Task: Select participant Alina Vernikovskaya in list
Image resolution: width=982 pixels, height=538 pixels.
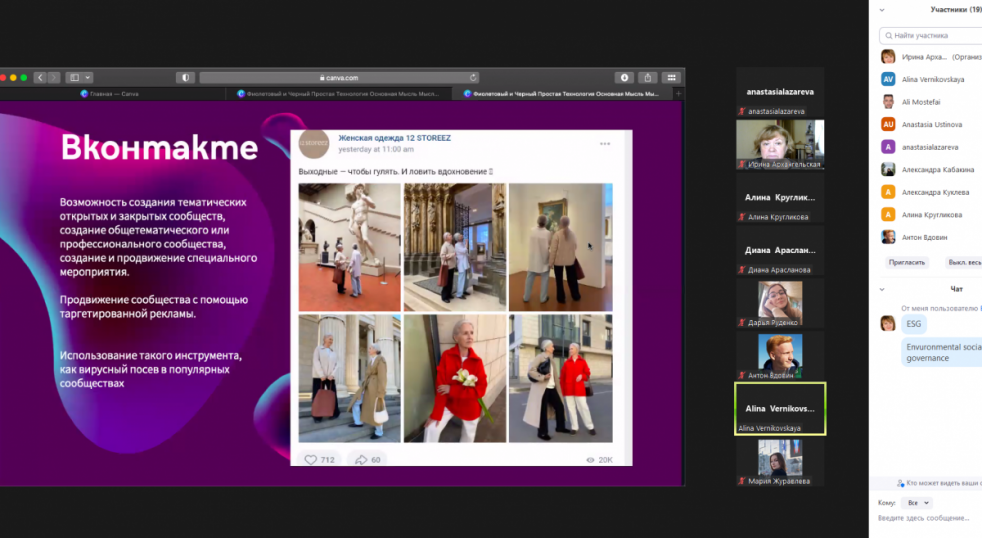Action: tap(931, 80)
